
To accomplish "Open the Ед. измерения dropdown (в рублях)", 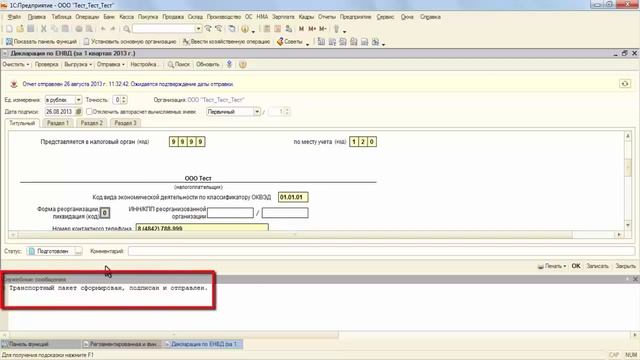I will click(x=78, y=100).
